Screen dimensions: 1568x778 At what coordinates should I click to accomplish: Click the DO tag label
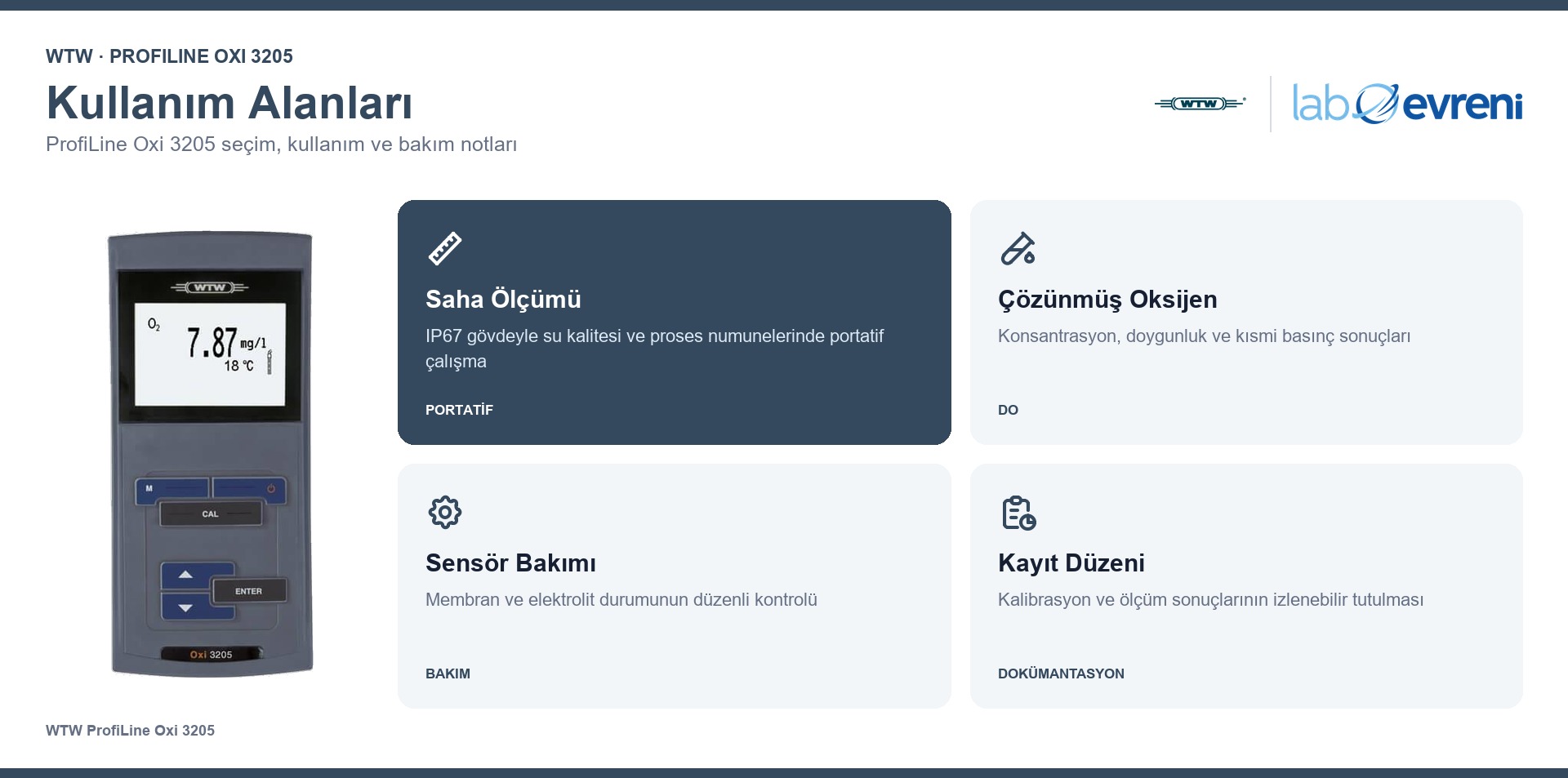click(x=1008, y=410)
